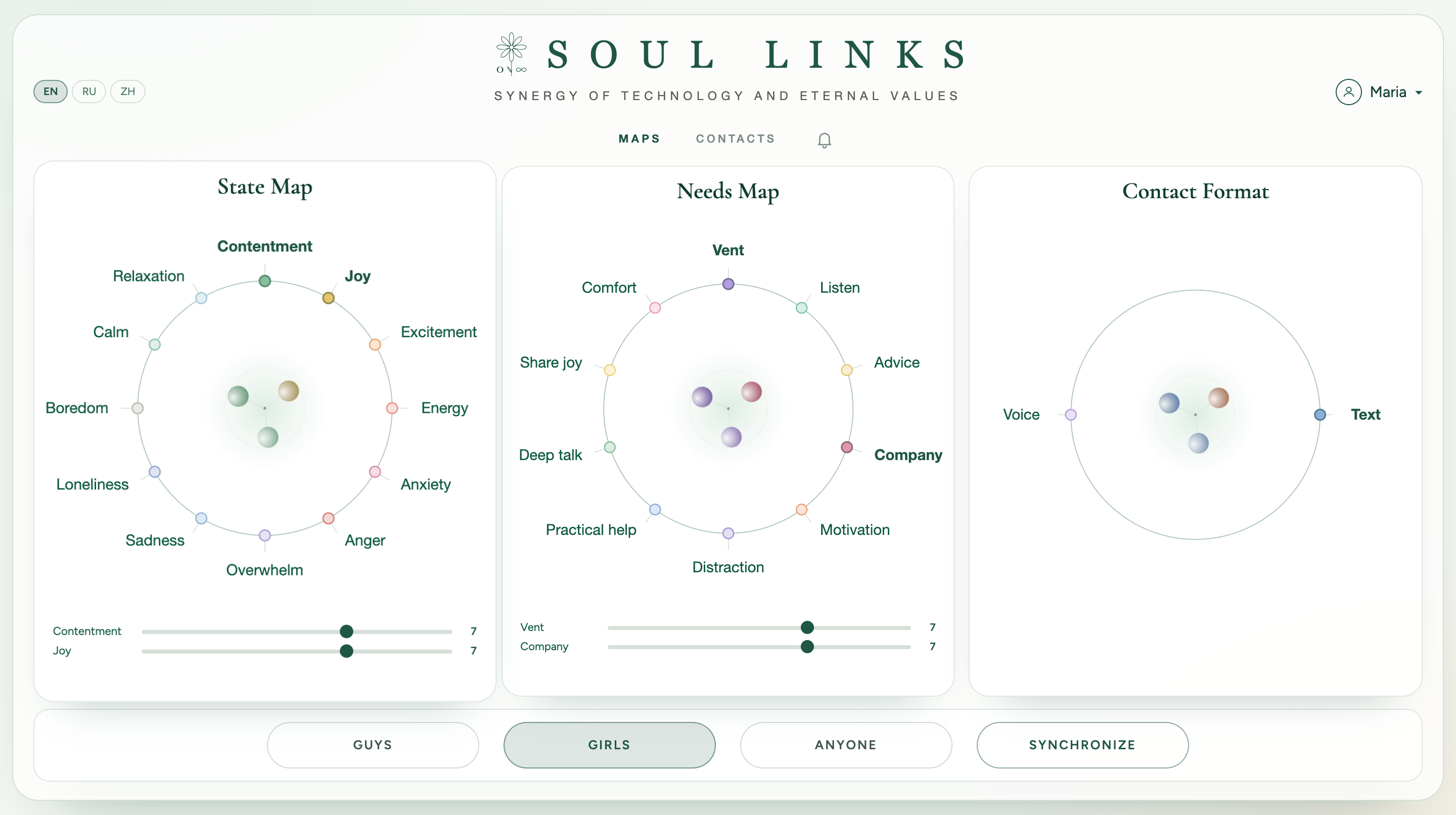The image size is (1456, 815).
Task: Select the Motivation node dot
Action: 801,509
